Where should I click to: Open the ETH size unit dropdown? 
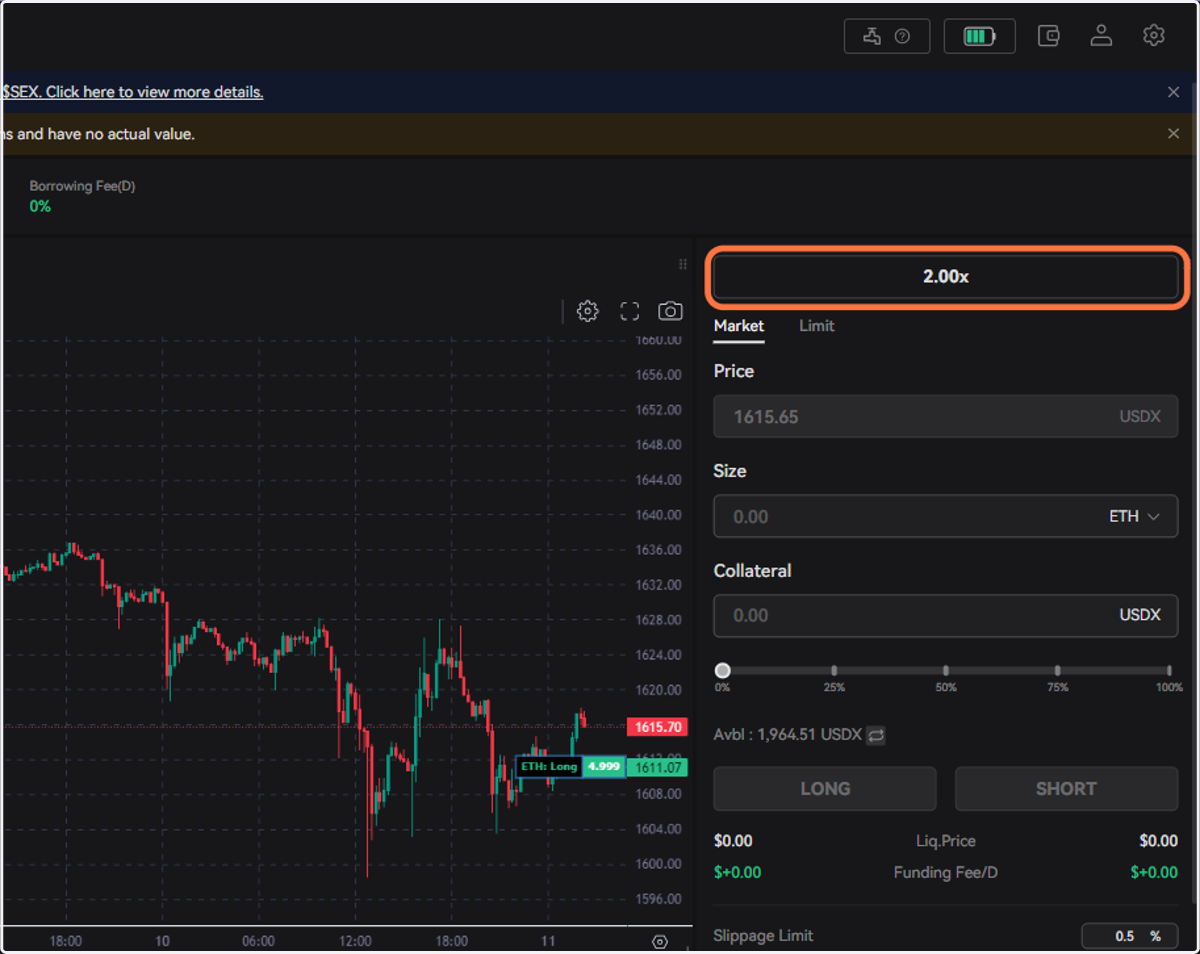tap(1134, 517)
